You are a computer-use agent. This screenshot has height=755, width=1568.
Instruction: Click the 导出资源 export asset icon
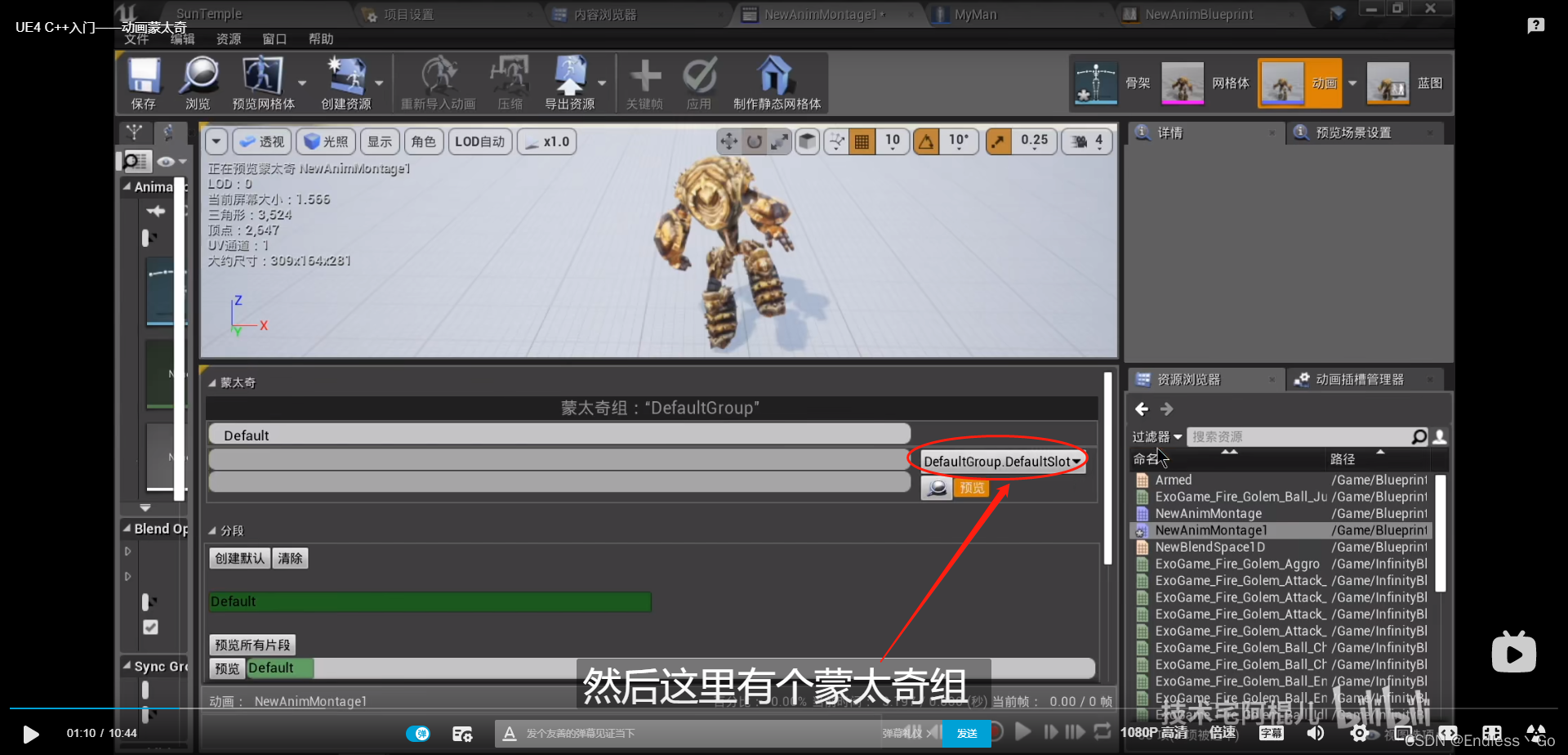[570, 83]
